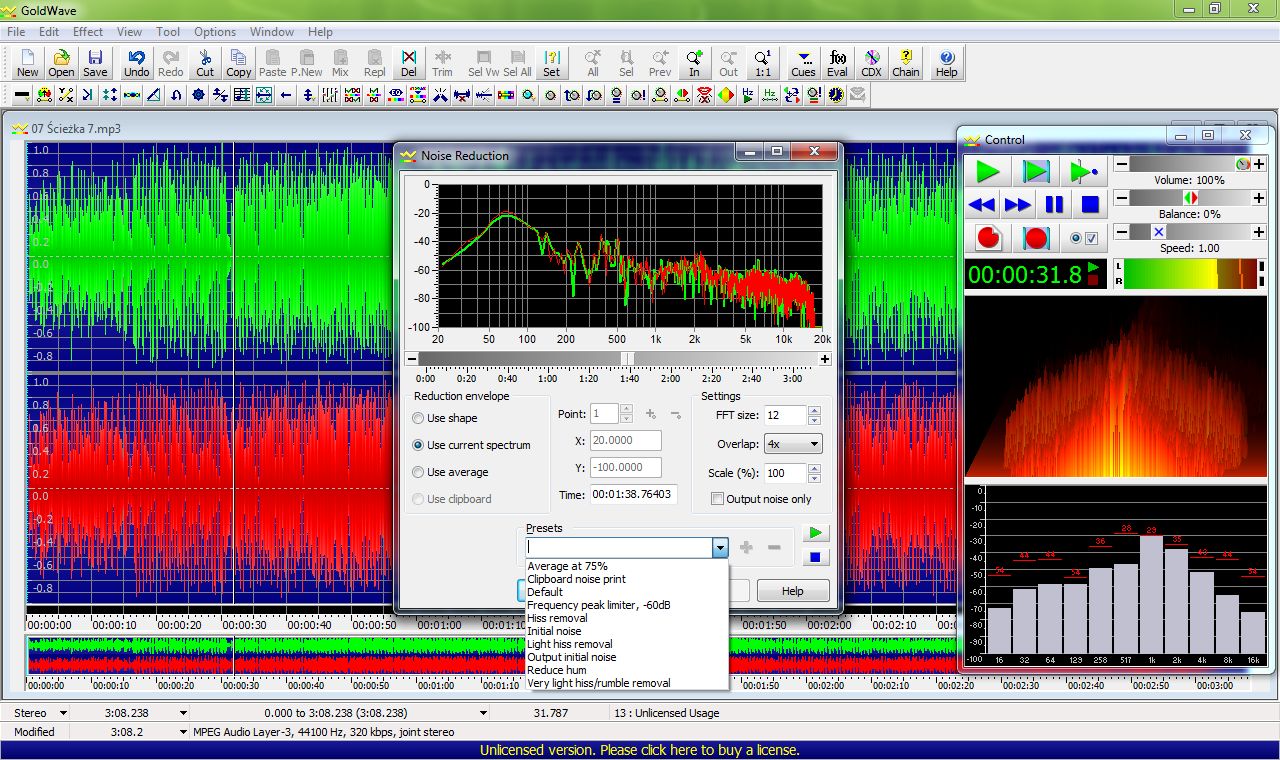Toggle the checkbox beside record options in Control
The height and width of the screenshot is (760, 1280).
(x=1092, y=238)
